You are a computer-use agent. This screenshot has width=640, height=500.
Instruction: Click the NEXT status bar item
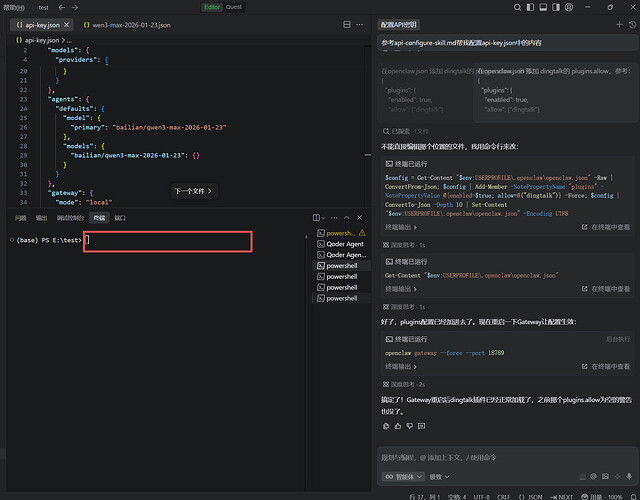(562, 497)
